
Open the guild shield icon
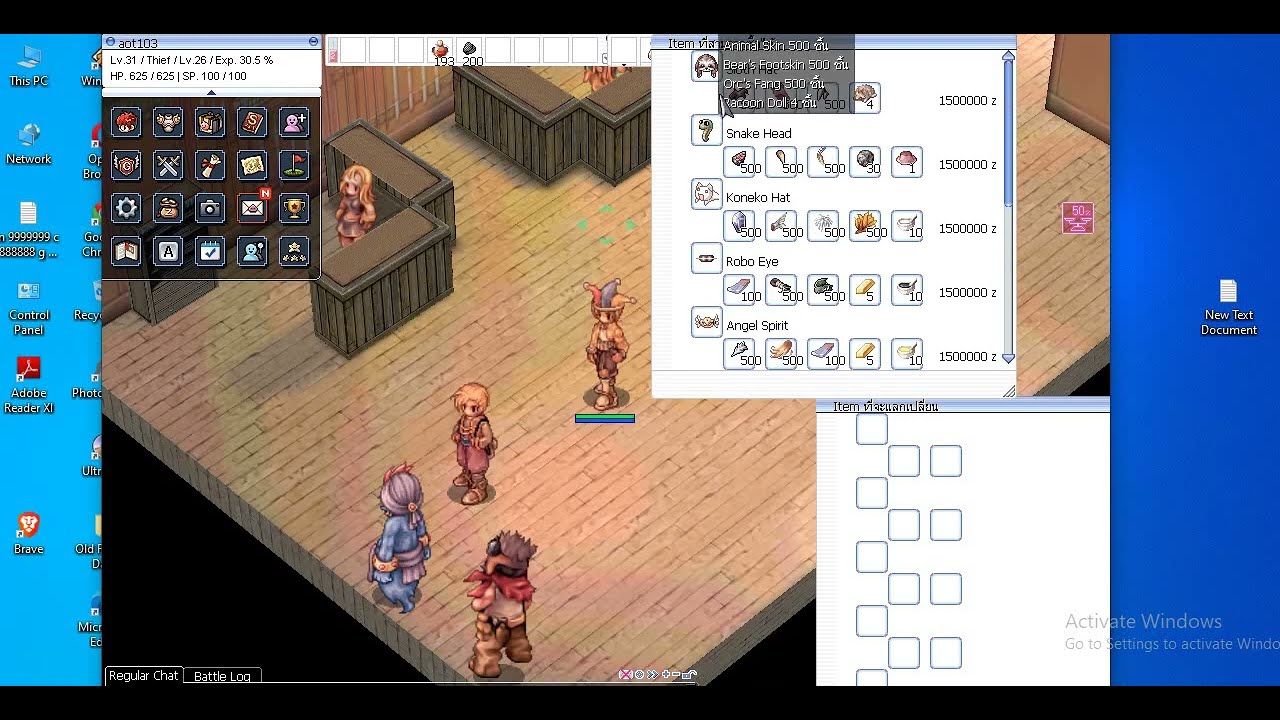click(x=126, y=165)
